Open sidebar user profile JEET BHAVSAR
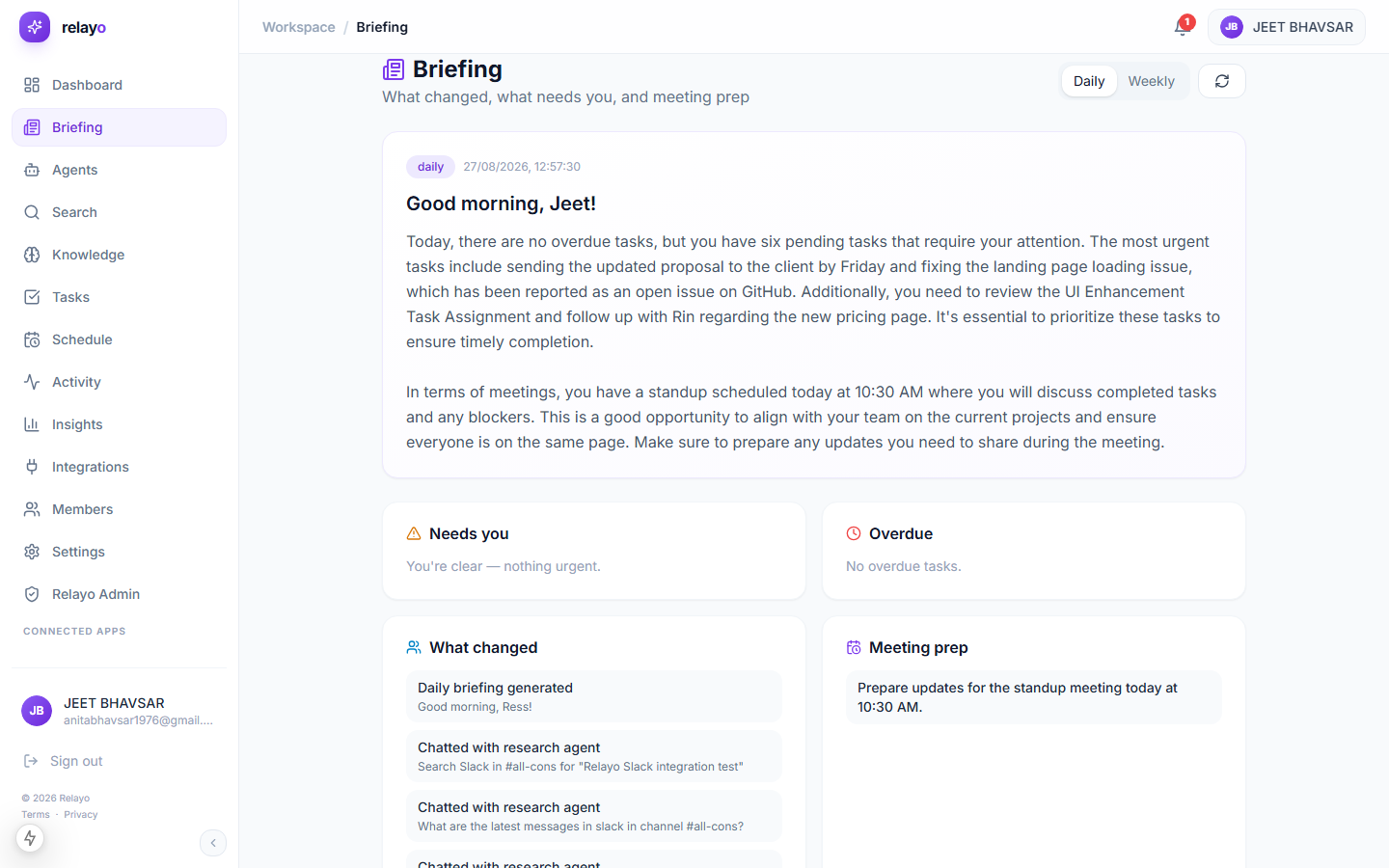 click(119, 711)
